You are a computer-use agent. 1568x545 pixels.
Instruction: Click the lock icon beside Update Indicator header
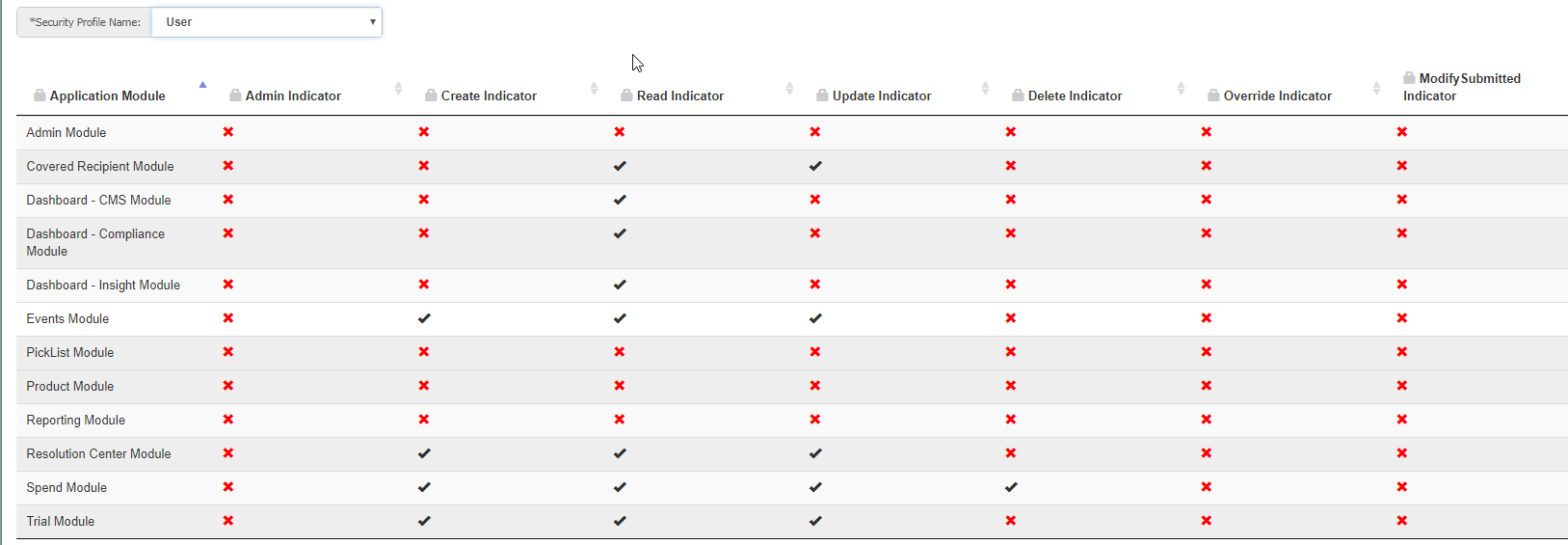pos(822,95)
